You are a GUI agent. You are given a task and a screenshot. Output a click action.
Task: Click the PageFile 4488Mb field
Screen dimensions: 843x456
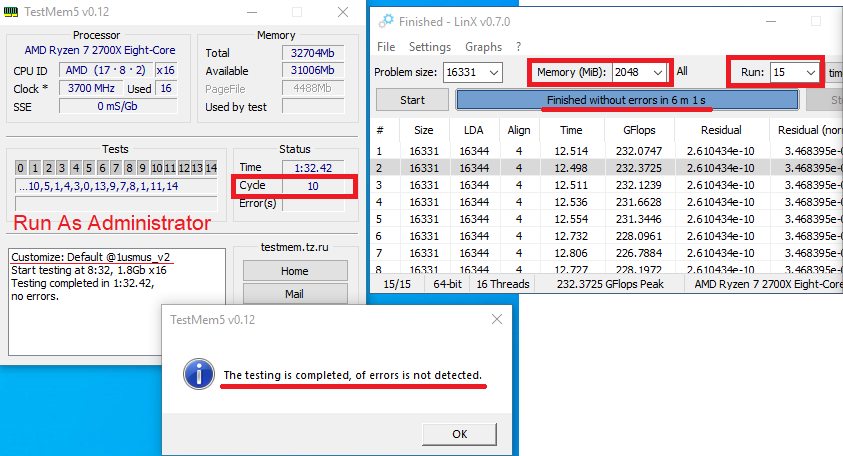pos(313,88)
